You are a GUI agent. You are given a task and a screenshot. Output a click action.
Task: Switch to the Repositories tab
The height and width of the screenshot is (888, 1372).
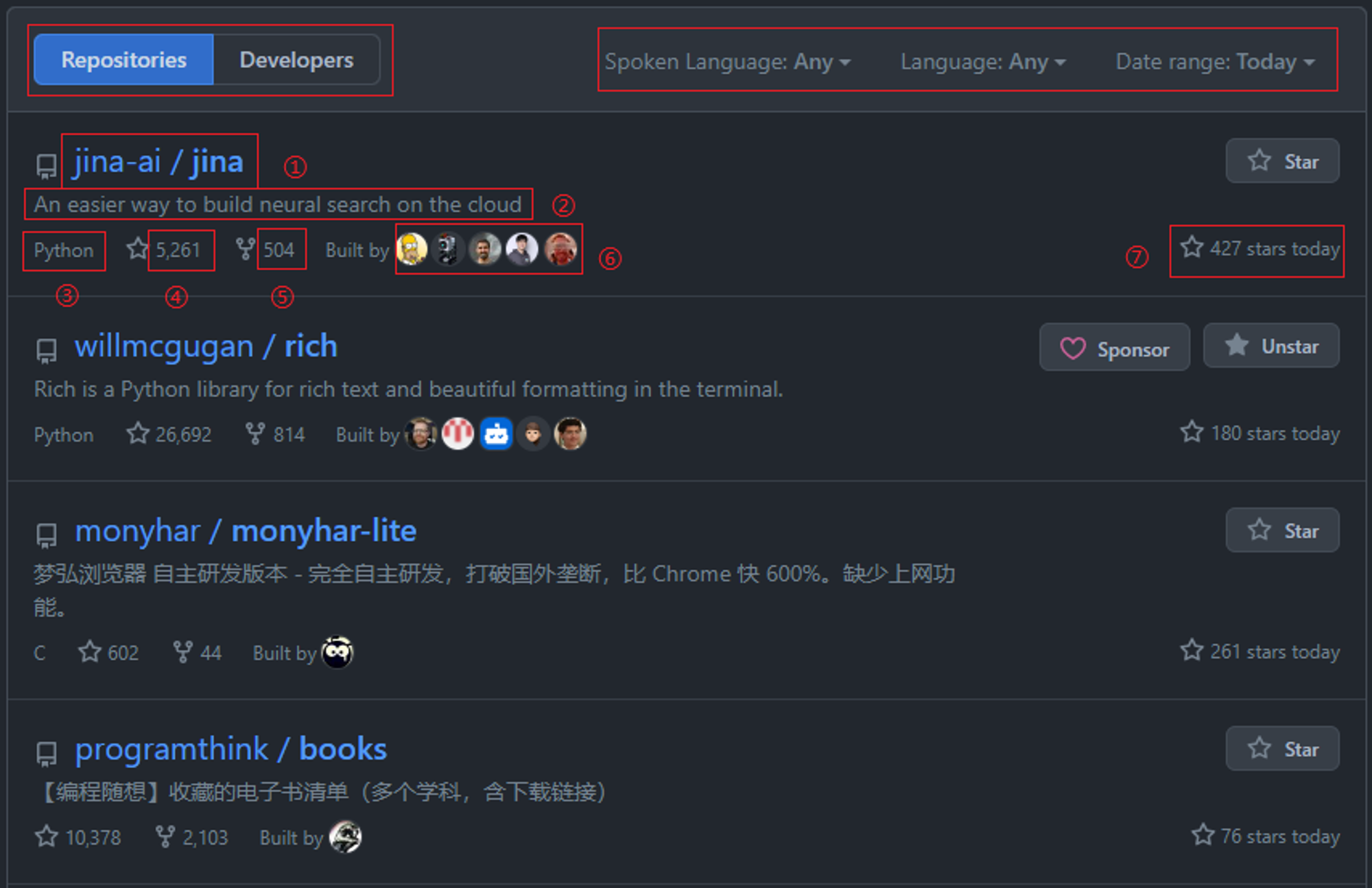[124, 60]
